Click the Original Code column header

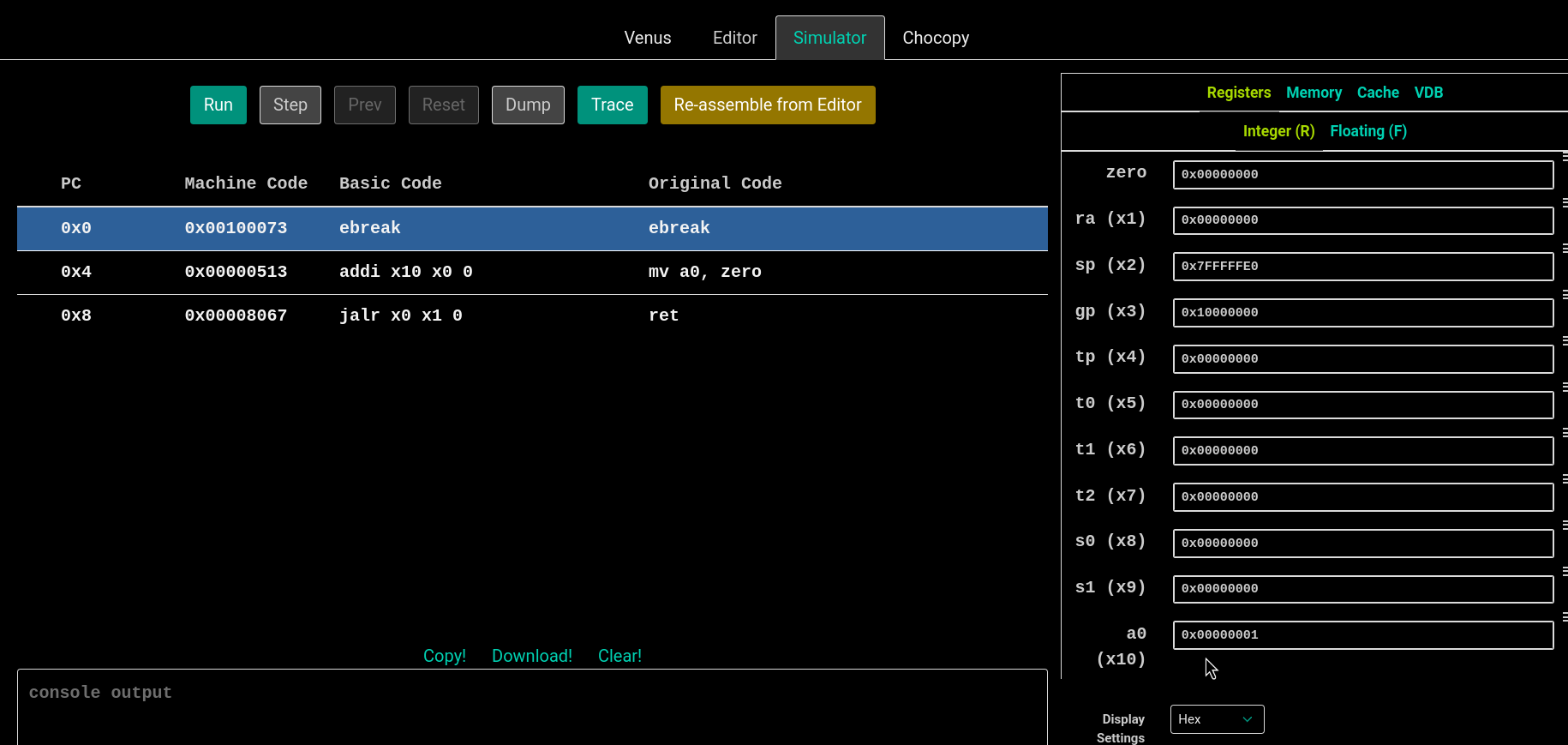tap(715, 183)
